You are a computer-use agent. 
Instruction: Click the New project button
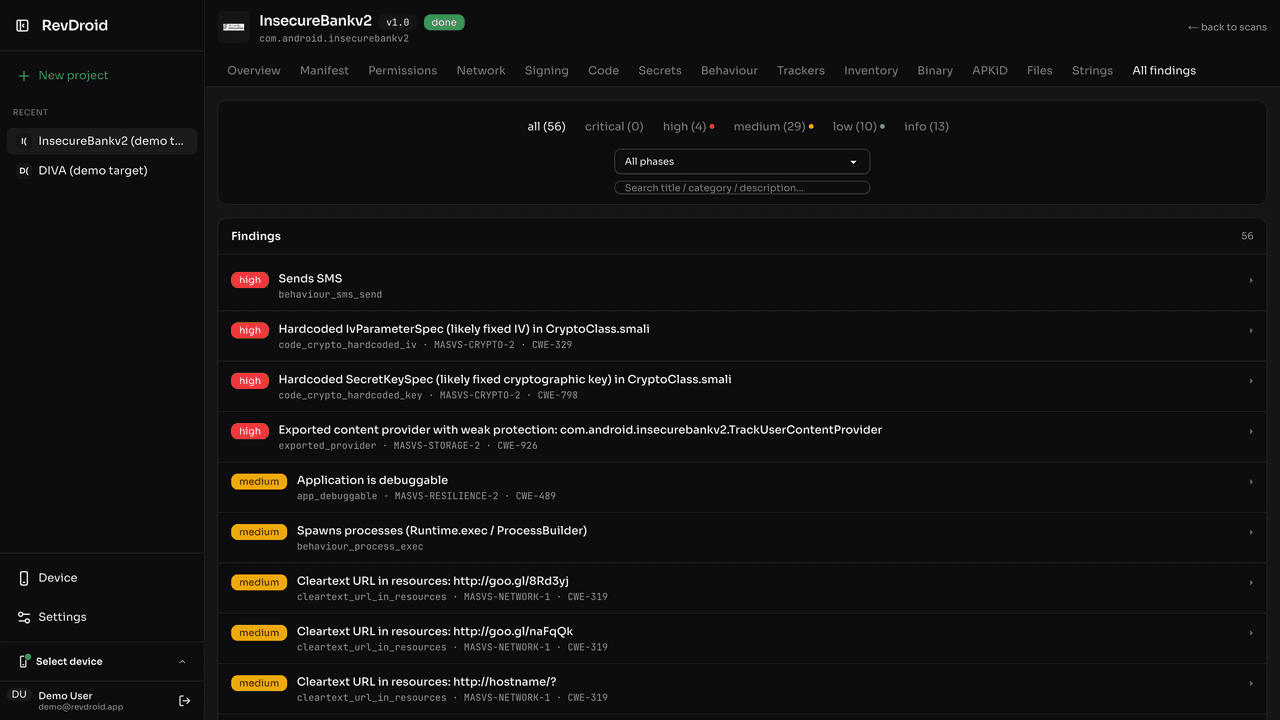[x=102, y=76]
